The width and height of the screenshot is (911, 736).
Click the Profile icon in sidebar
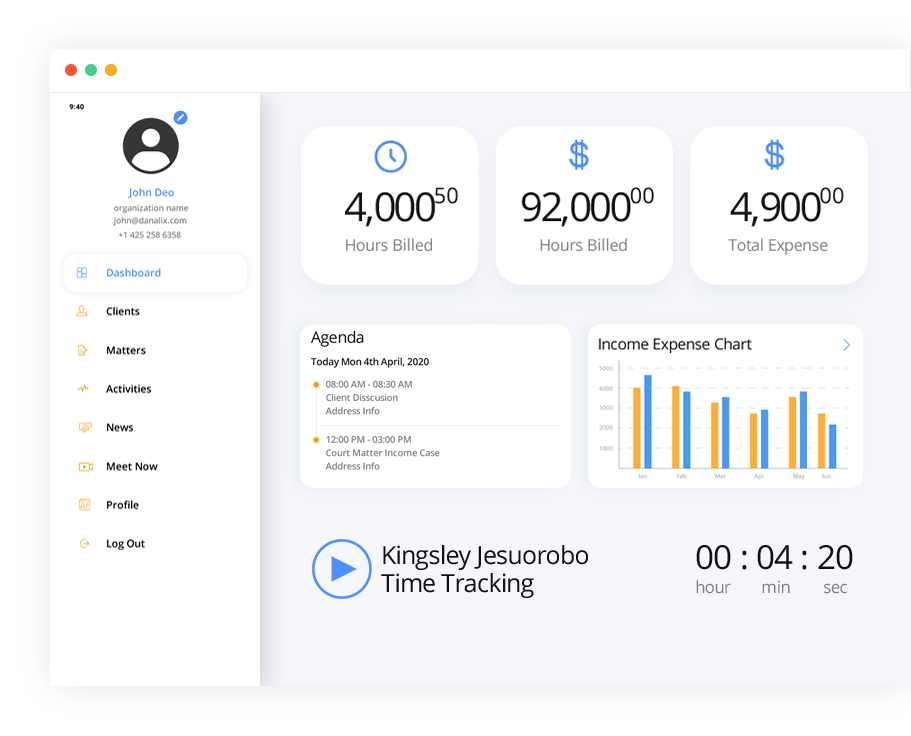[84, 505]
